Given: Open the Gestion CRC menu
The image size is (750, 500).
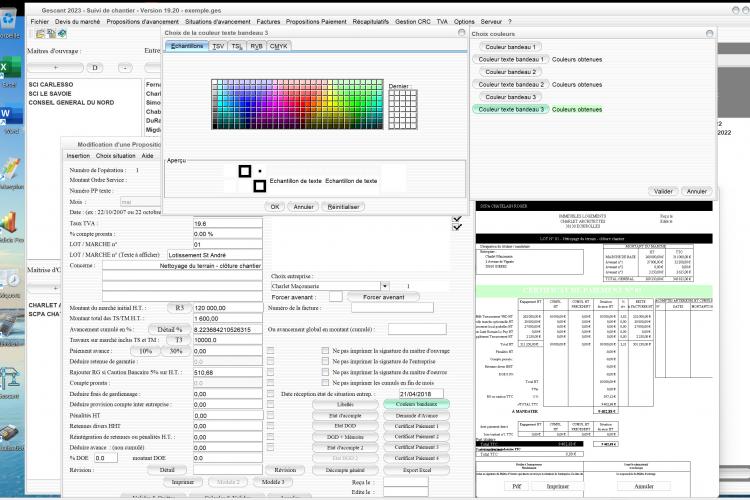Looking at the screenshot, I should pyautogui.click(x=413, y=22).
